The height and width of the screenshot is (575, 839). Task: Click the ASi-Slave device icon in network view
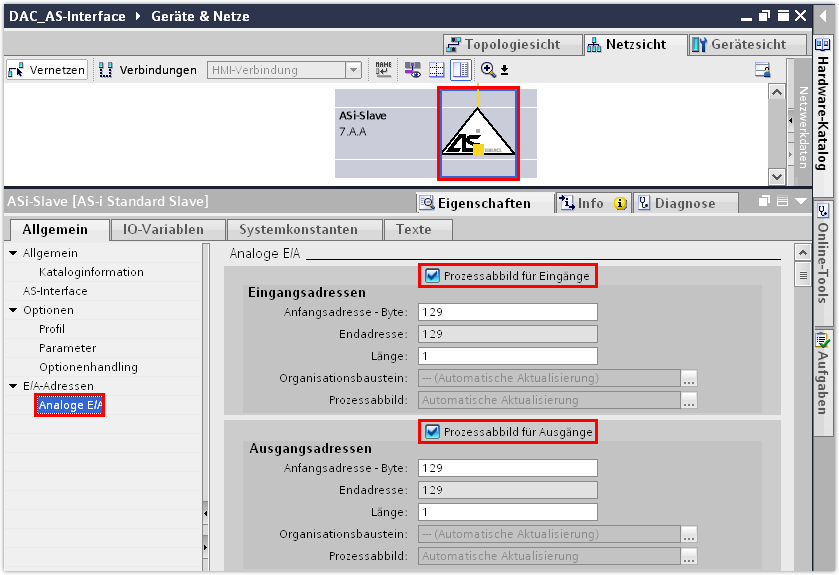tap(478, 134)
